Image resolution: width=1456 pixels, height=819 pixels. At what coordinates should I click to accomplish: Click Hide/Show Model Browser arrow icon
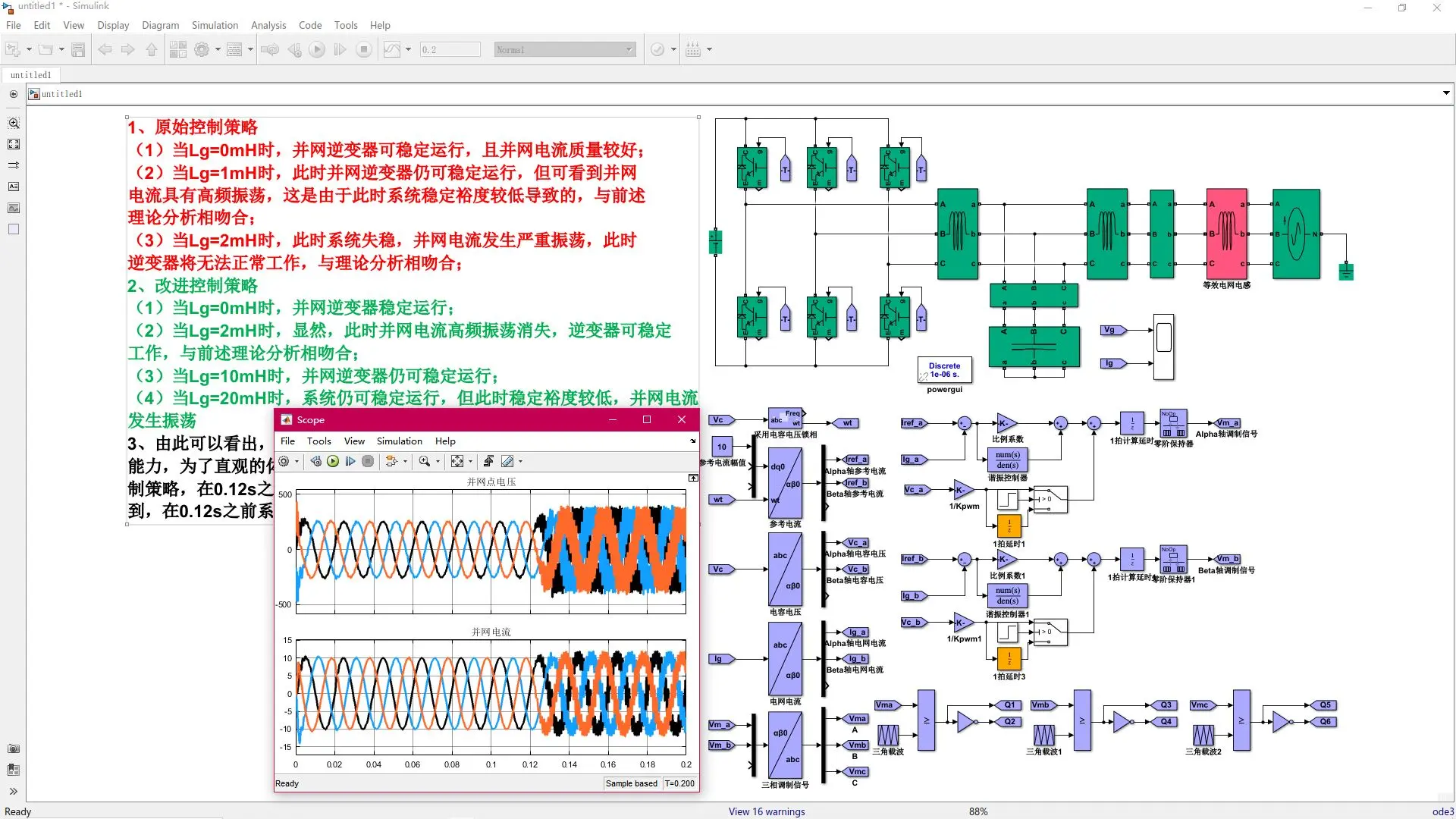tap(13, 94)
